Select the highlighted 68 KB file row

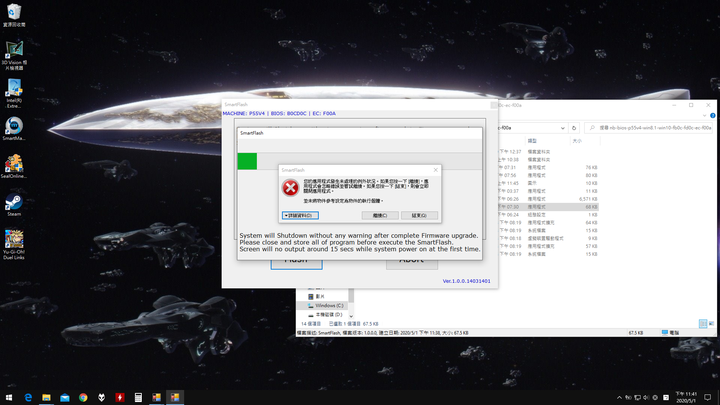(x=548, y=207)
